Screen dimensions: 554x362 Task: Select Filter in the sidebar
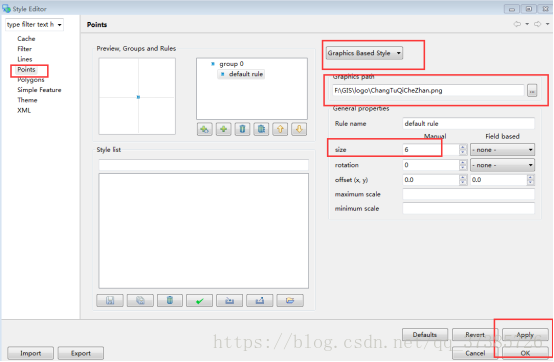(24, 49)
